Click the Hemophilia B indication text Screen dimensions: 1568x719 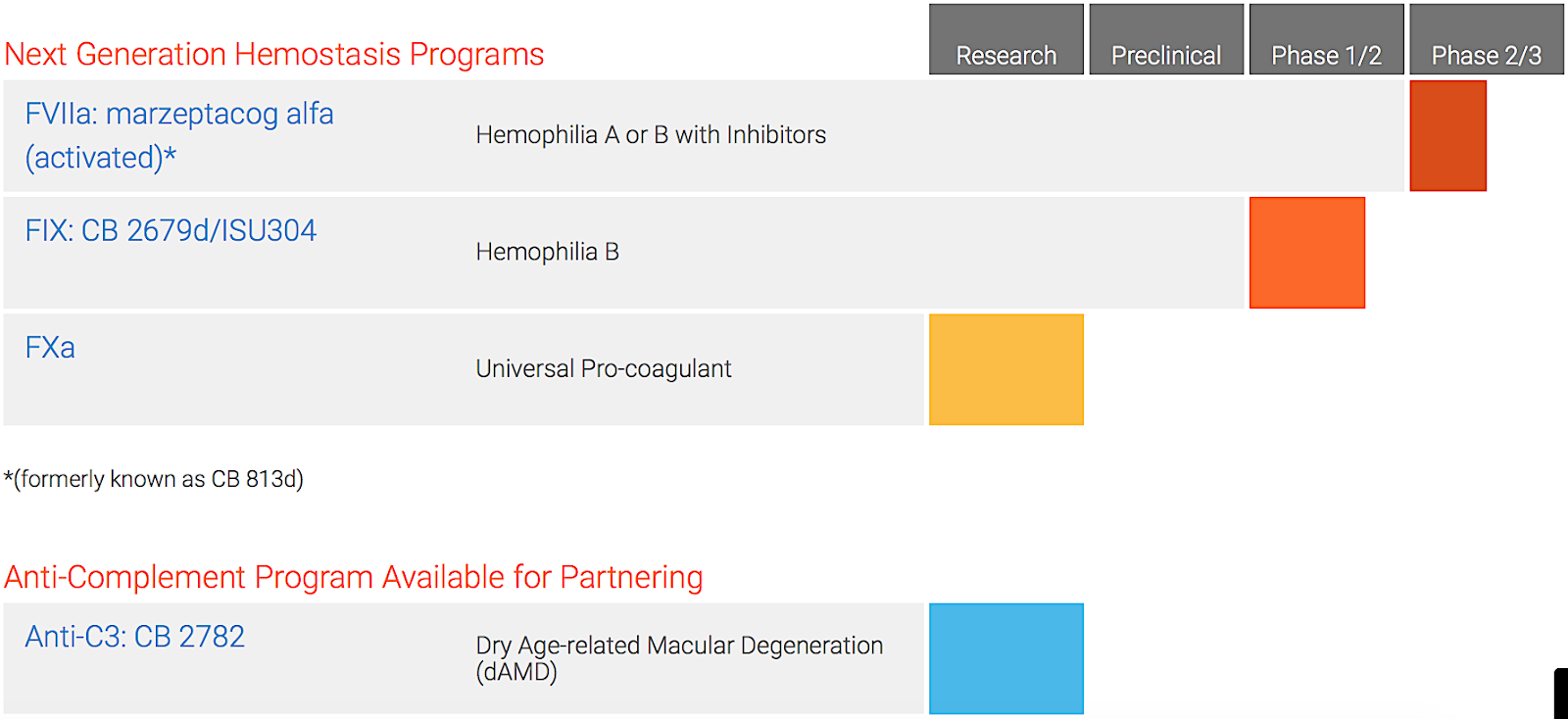pyautogui.click(x=547, y=253)
